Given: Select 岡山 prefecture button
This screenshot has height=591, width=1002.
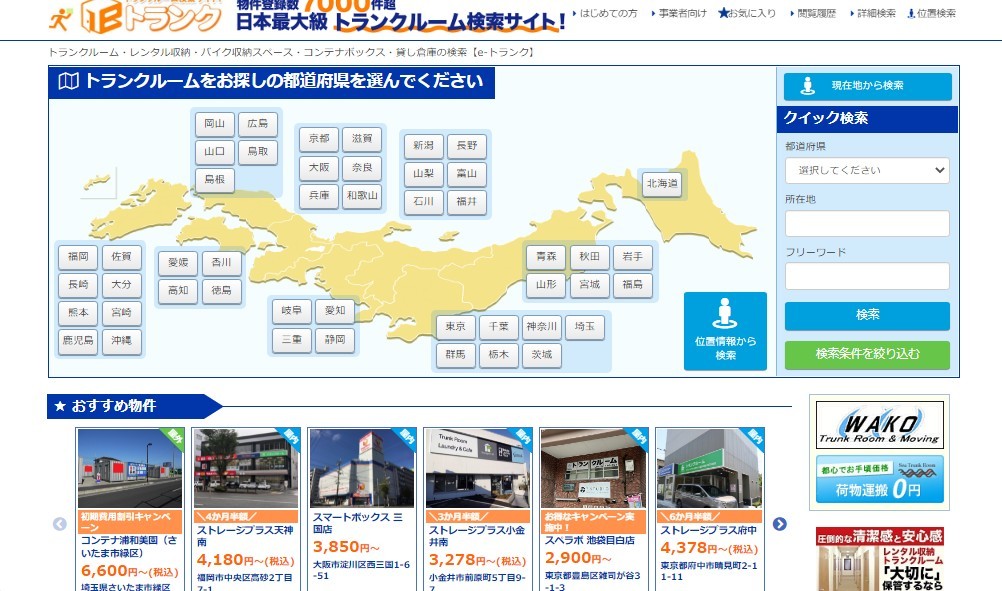Looking at the screenshot, I should point(215,124).
